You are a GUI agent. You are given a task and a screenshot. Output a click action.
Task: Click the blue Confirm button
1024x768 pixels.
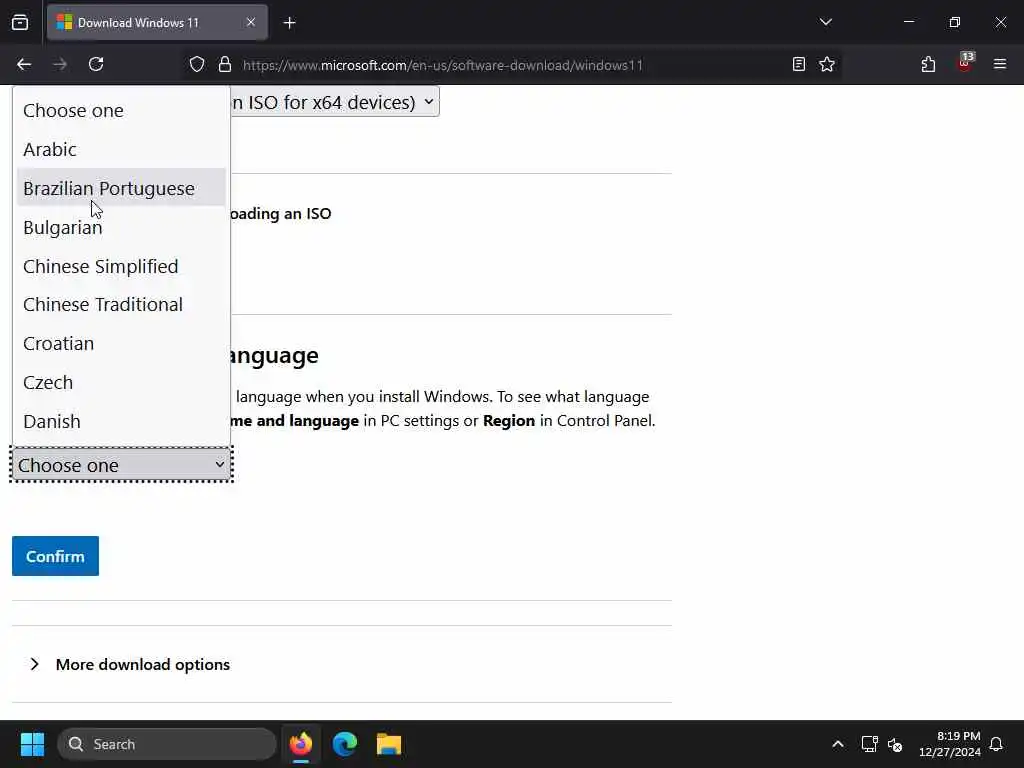click(x=56, y=556)
